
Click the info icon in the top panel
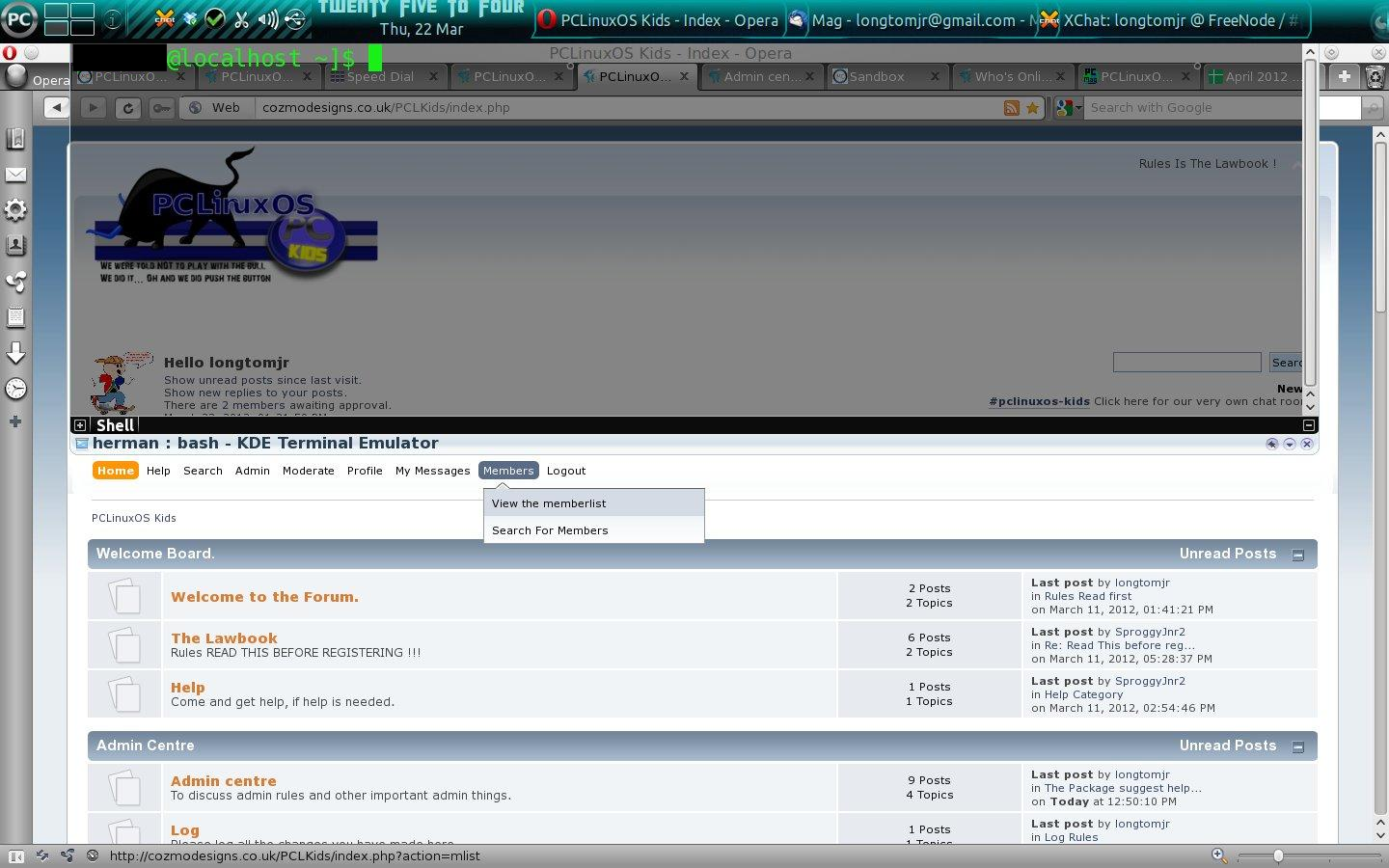click(113, 19)
